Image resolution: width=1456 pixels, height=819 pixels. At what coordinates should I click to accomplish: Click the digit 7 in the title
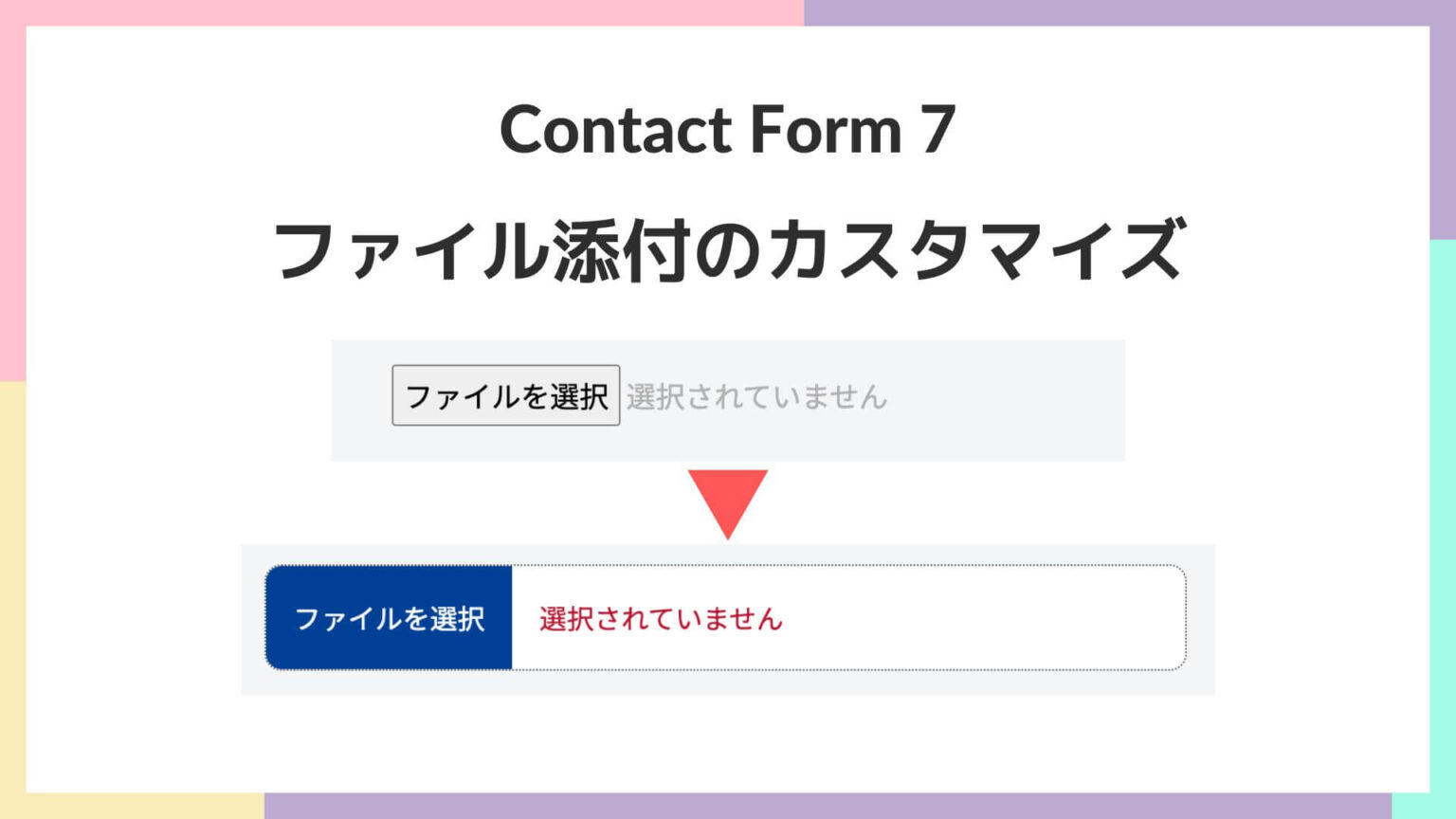click(937, 130)
